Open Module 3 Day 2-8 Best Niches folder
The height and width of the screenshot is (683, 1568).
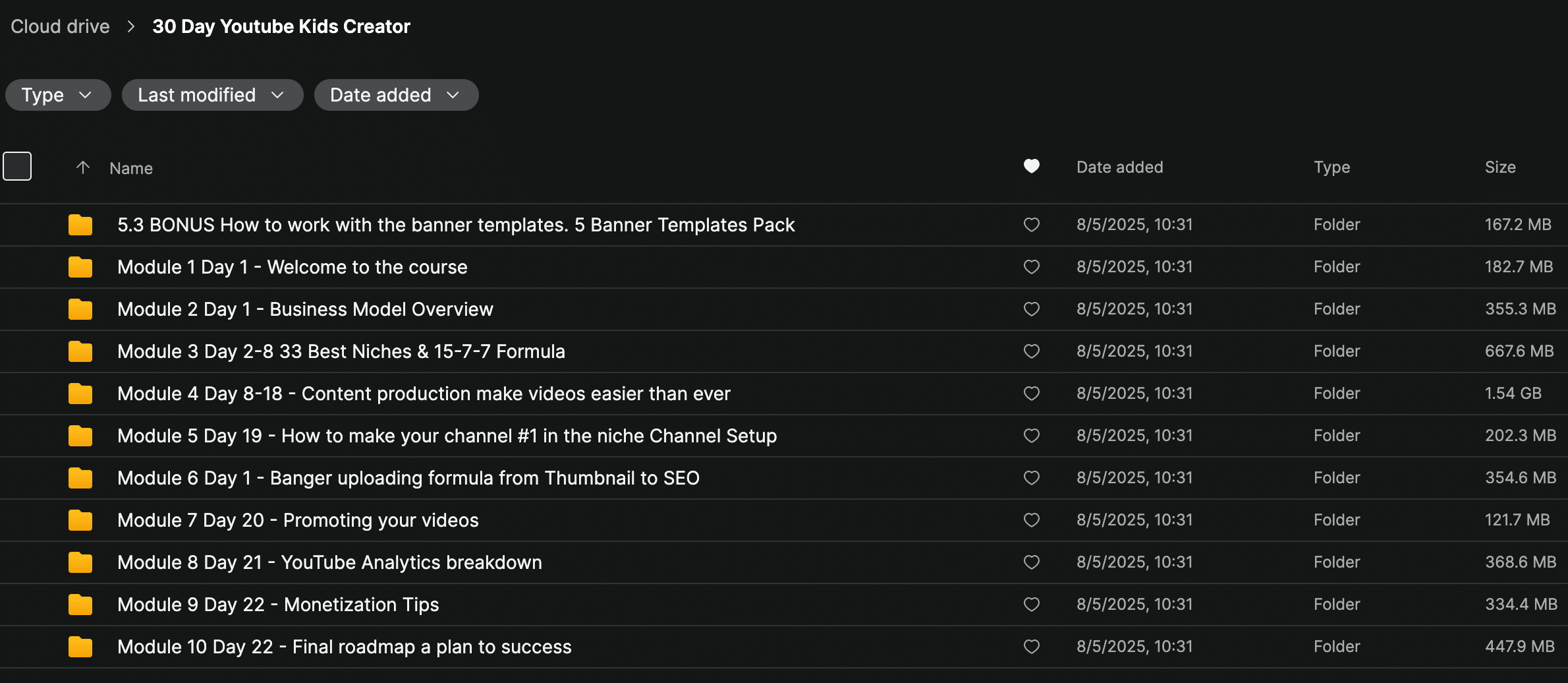pyautogui.click(x=341, y=351)
